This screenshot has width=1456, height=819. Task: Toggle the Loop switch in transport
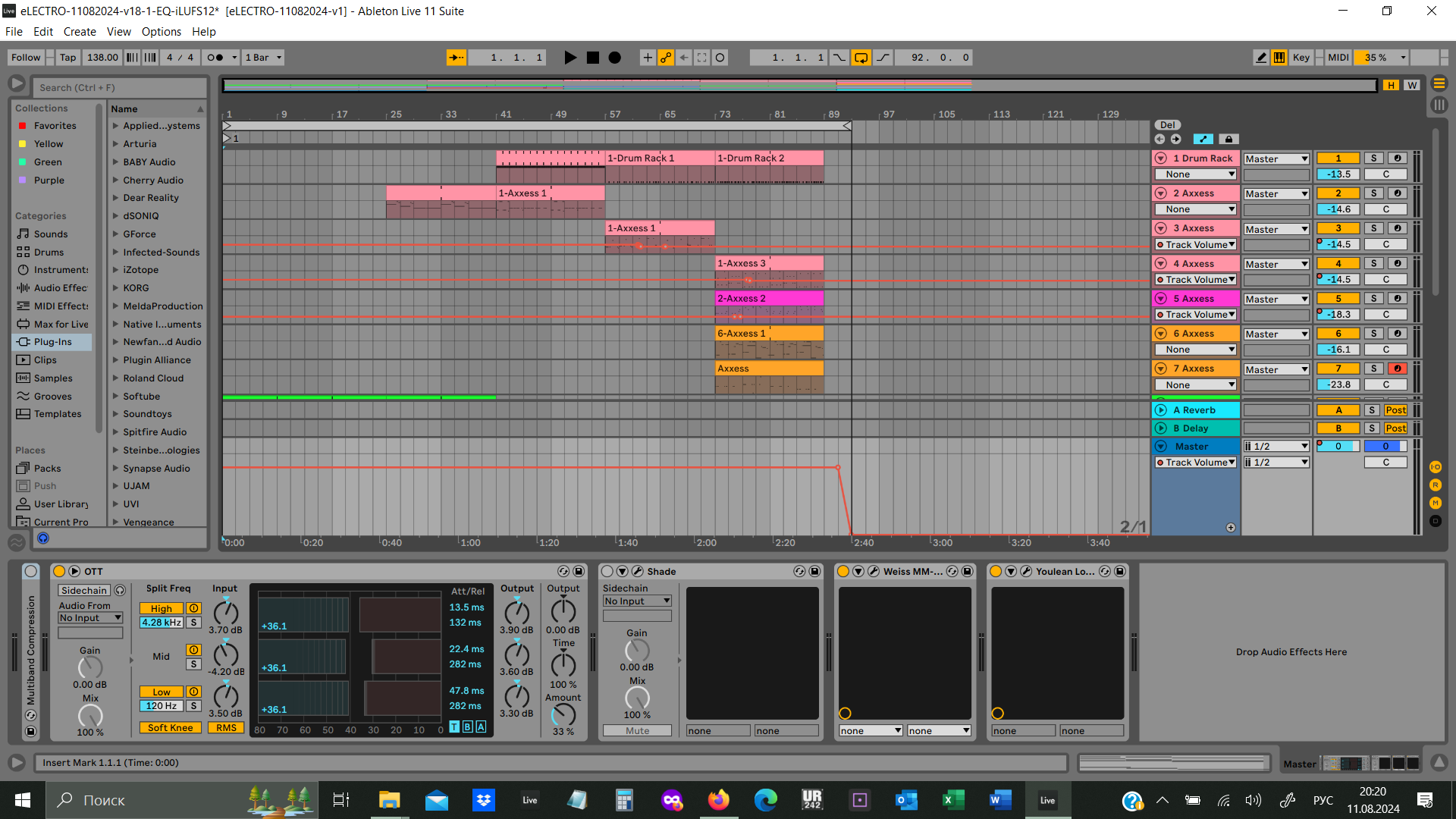coord(861,58)
